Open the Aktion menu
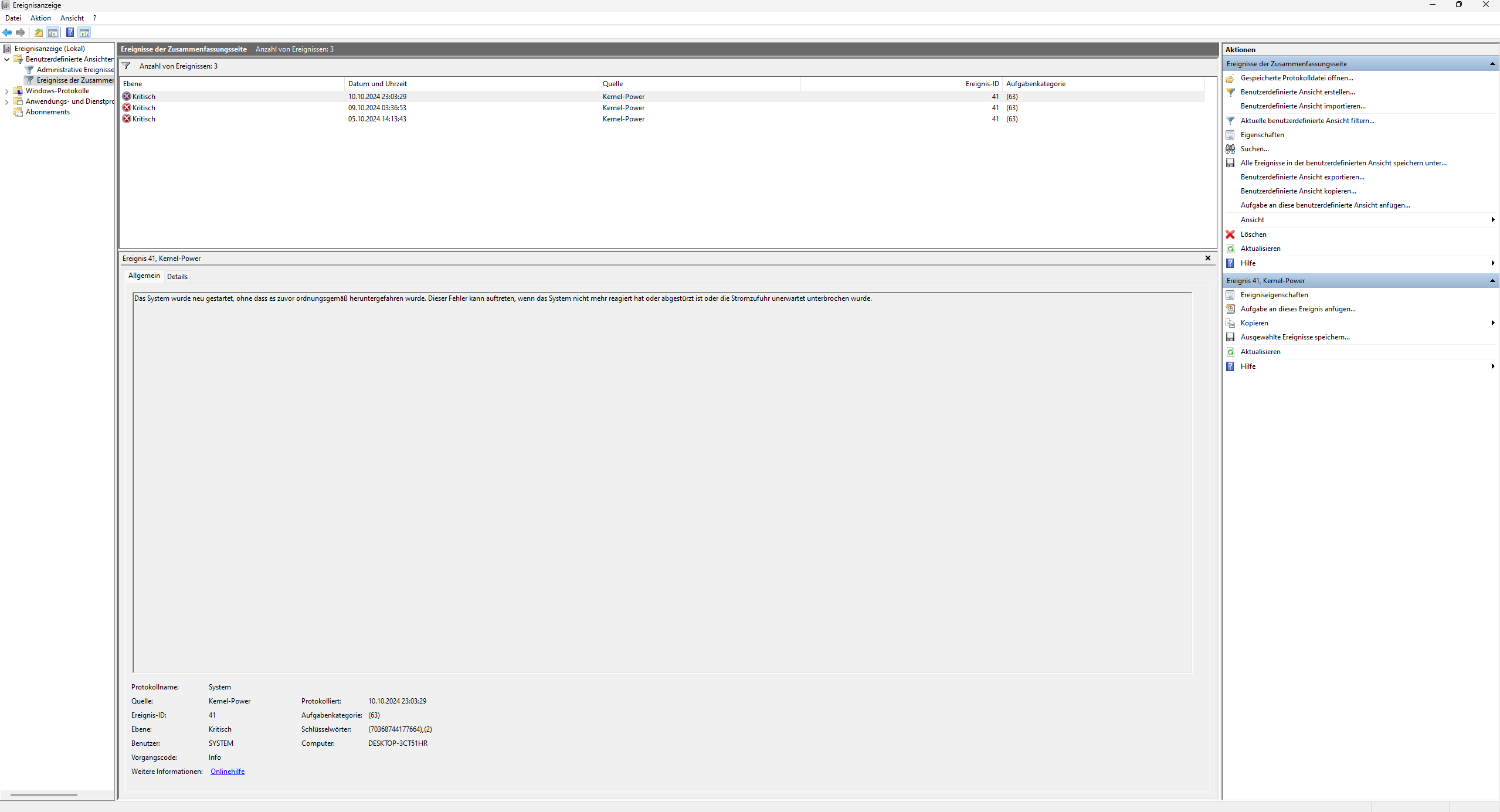 click(x=40, y=18)
